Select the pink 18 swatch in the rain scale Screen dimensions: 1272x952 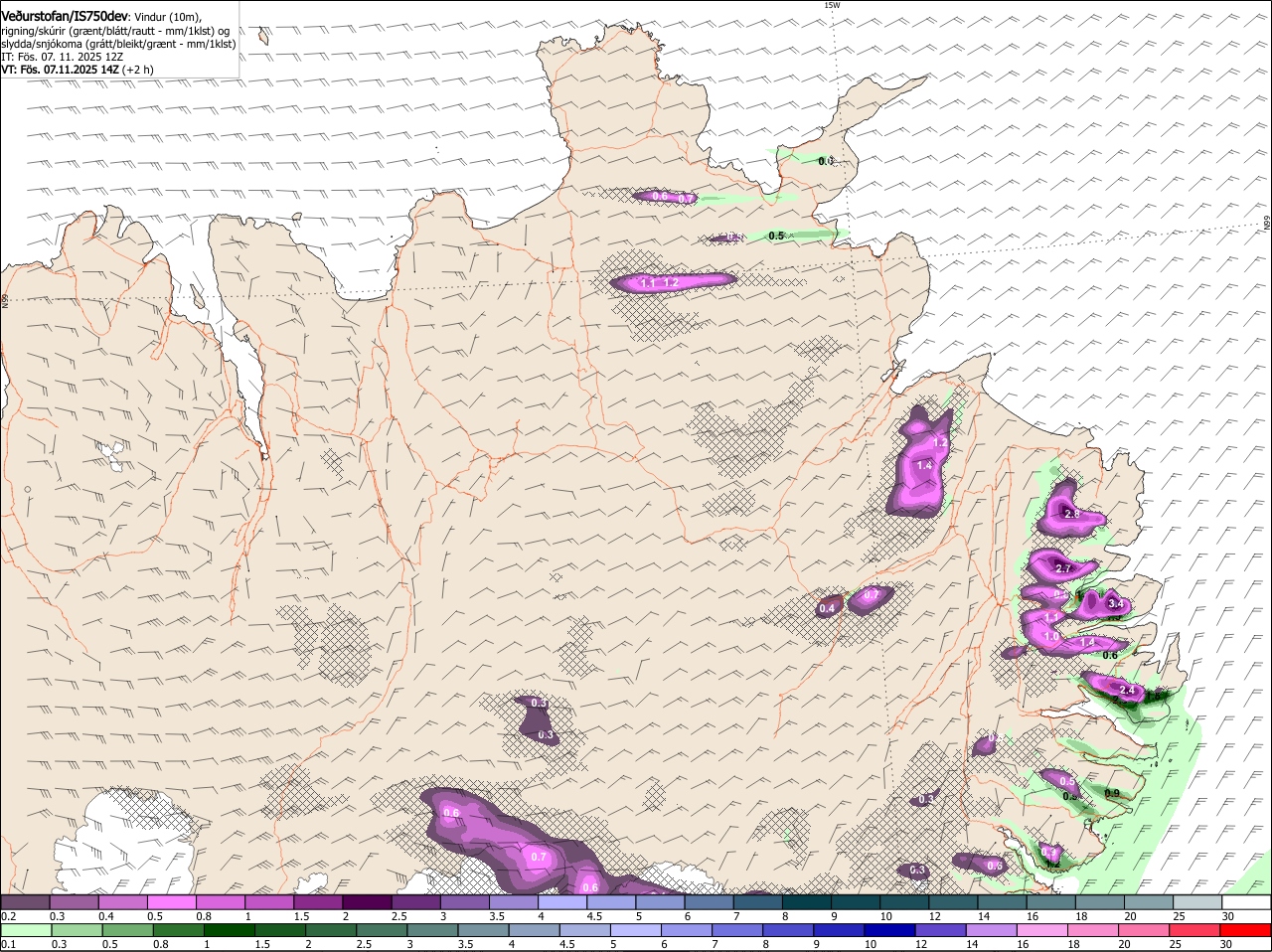[1094, 930]
